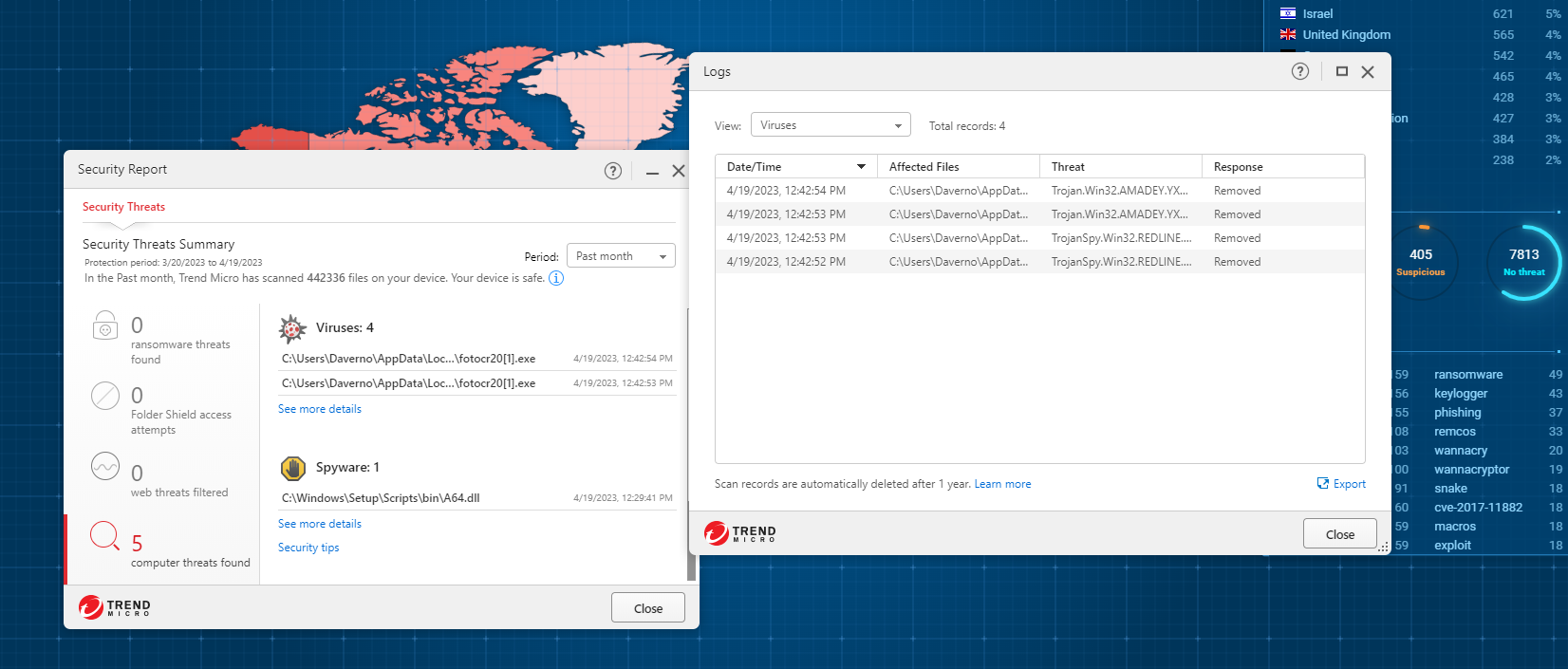
Task: Close Security Report with X icon
Action: click(679, 171)
